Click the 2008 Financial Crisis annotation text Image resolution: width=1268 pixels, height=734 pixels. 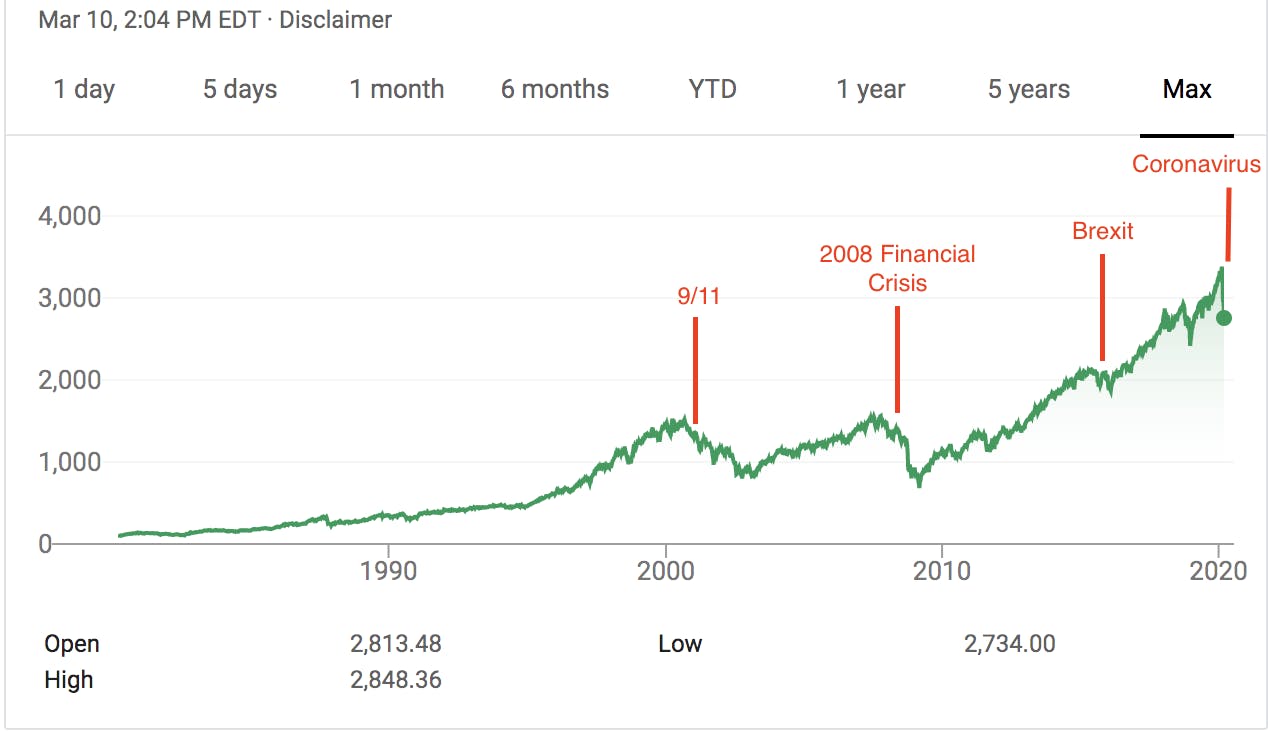[897, 268]
